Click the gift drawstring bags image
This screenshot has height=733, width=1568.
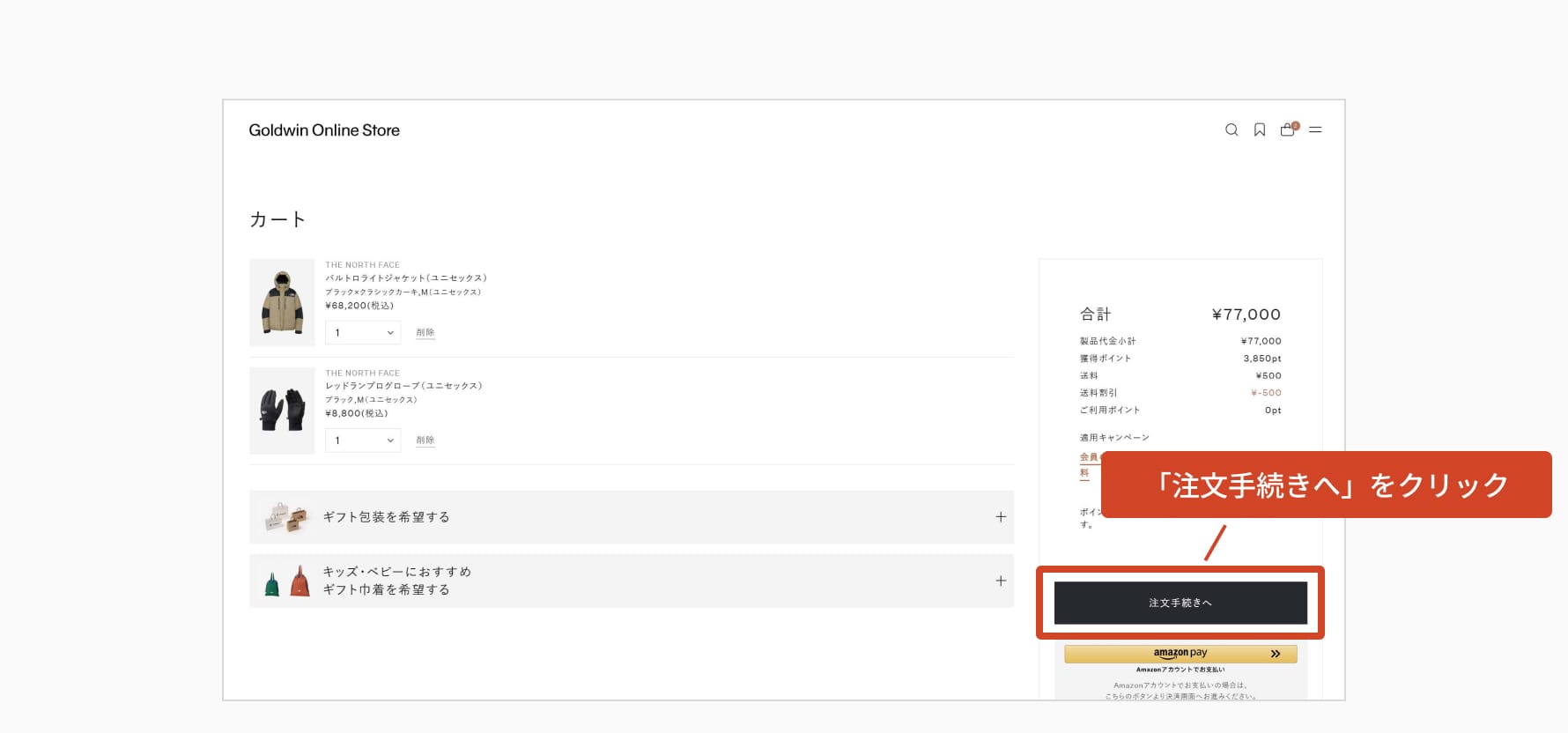pyautogui.click(x=287, y=581)
